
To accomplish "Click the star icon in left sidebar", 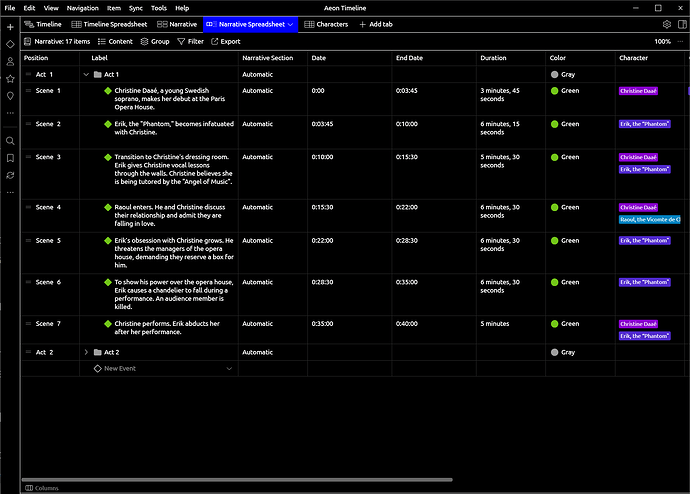I will (10, 78).
